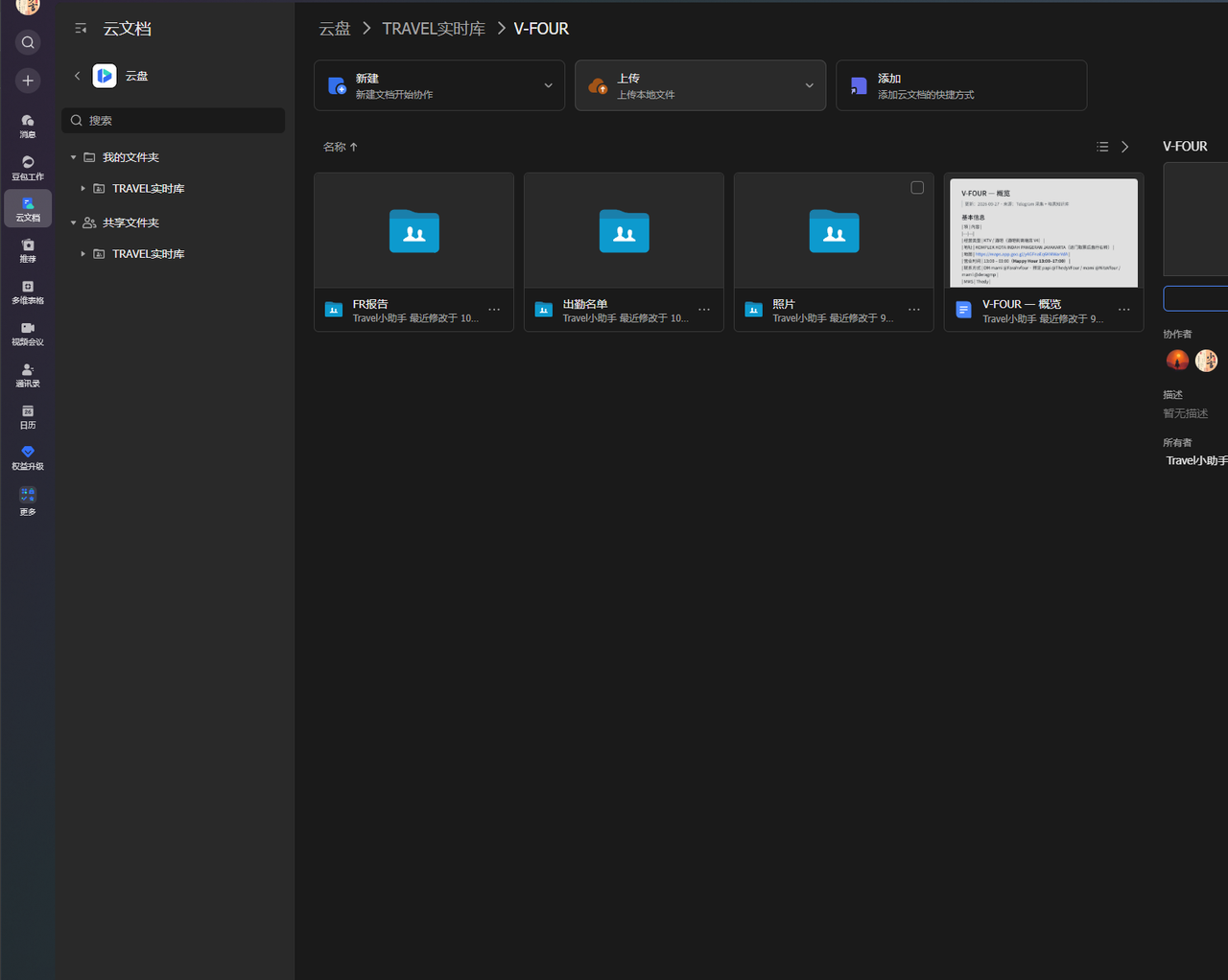
Task: Select the 我的文件夹 tree label
Action: 130,157
